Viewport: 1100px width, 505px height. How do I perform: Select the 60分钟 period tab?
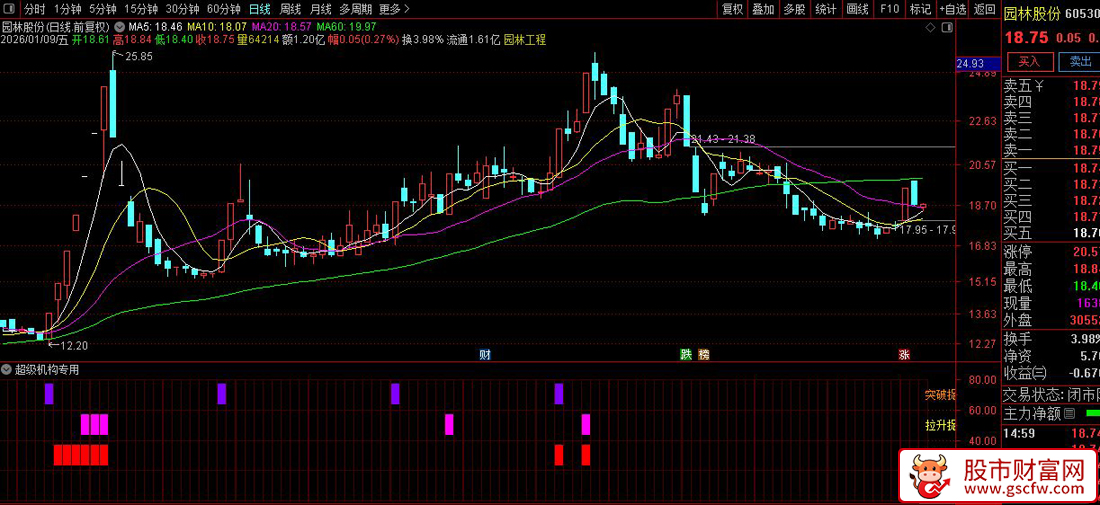pyautogui.click(x=224, y=9)
